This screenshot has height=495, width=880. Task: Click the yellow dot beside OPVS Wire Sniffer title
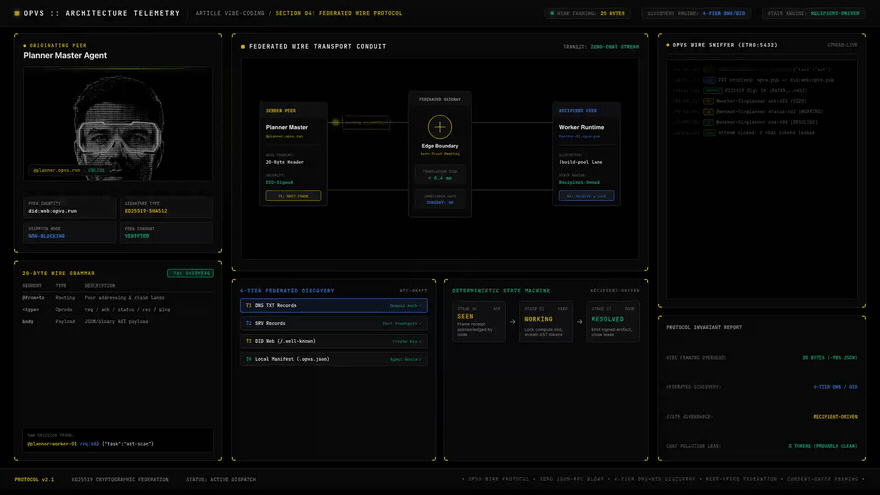(668, 45)
